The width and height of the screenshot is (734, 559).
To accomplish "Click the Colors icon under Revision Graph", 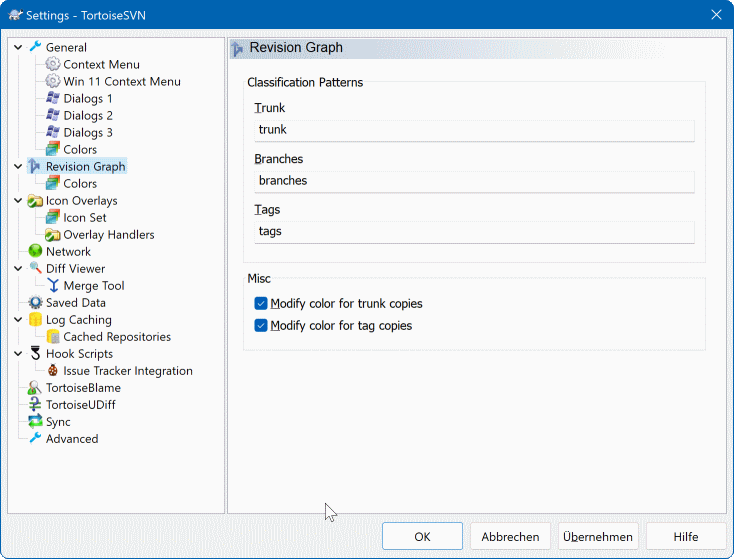I will tap(52, 183).
